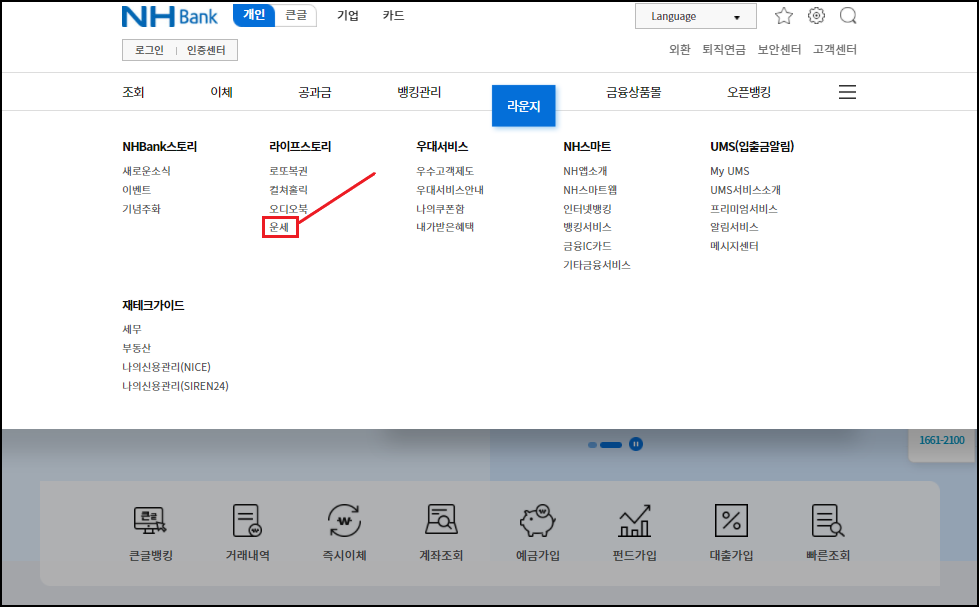Click the 프리미엄서비스 link
Image resolution: width=979 pixels, height=607 pixels.
coord(744,209)
